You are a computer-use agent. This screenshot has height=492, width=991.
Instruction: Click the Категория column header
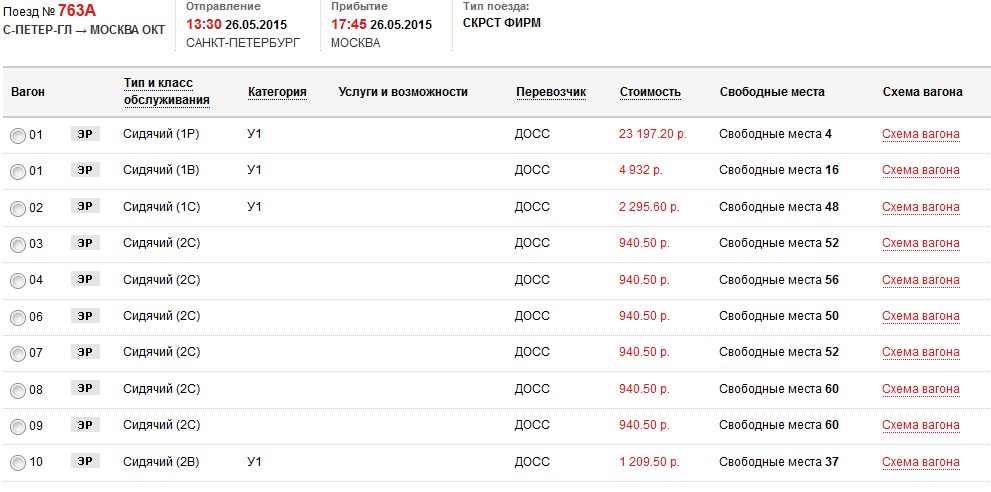tap(277, 92)
